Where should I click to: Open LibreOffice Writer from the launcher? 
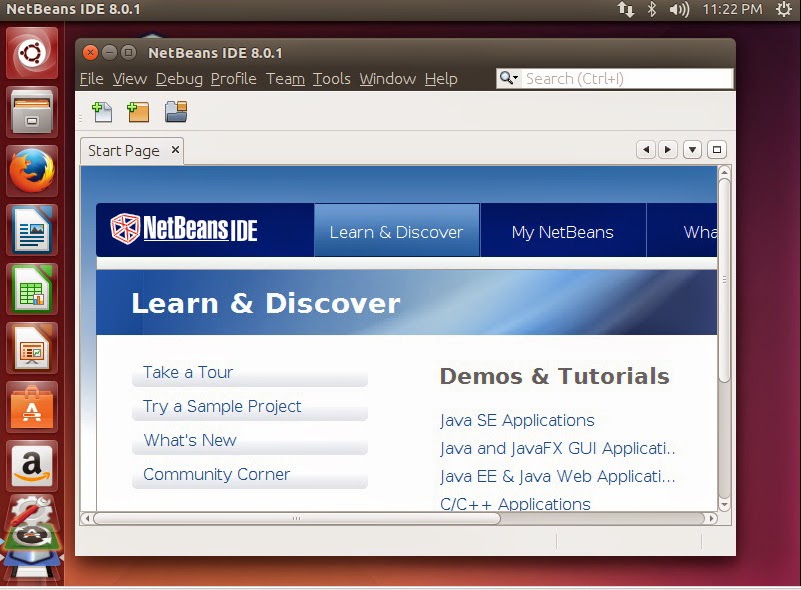pos(32,230)
